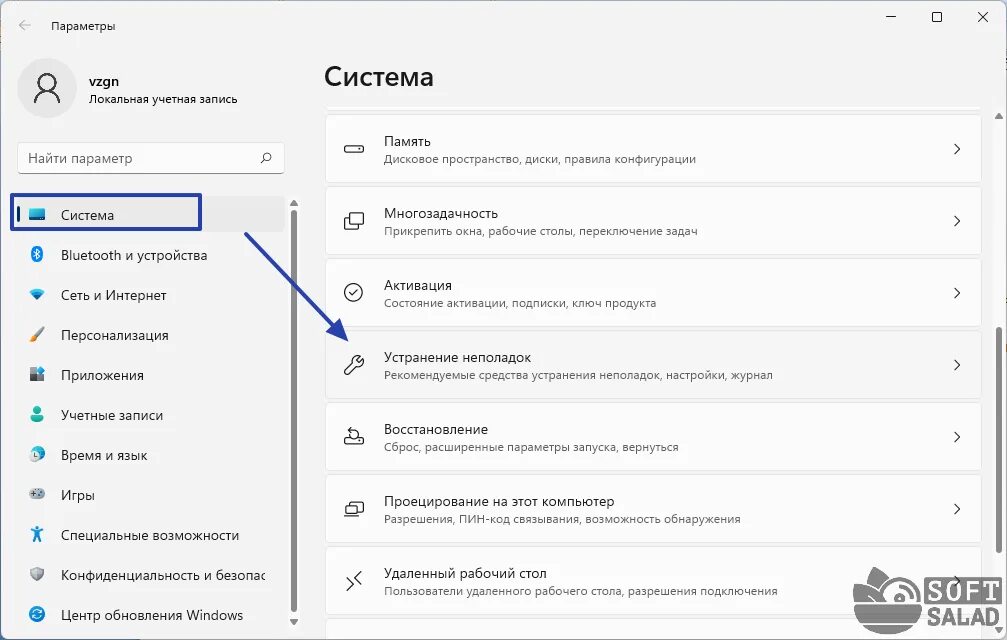Click the Проецирование screens icon
This screenshot has height=640, width=1007.
pos(354,509)
